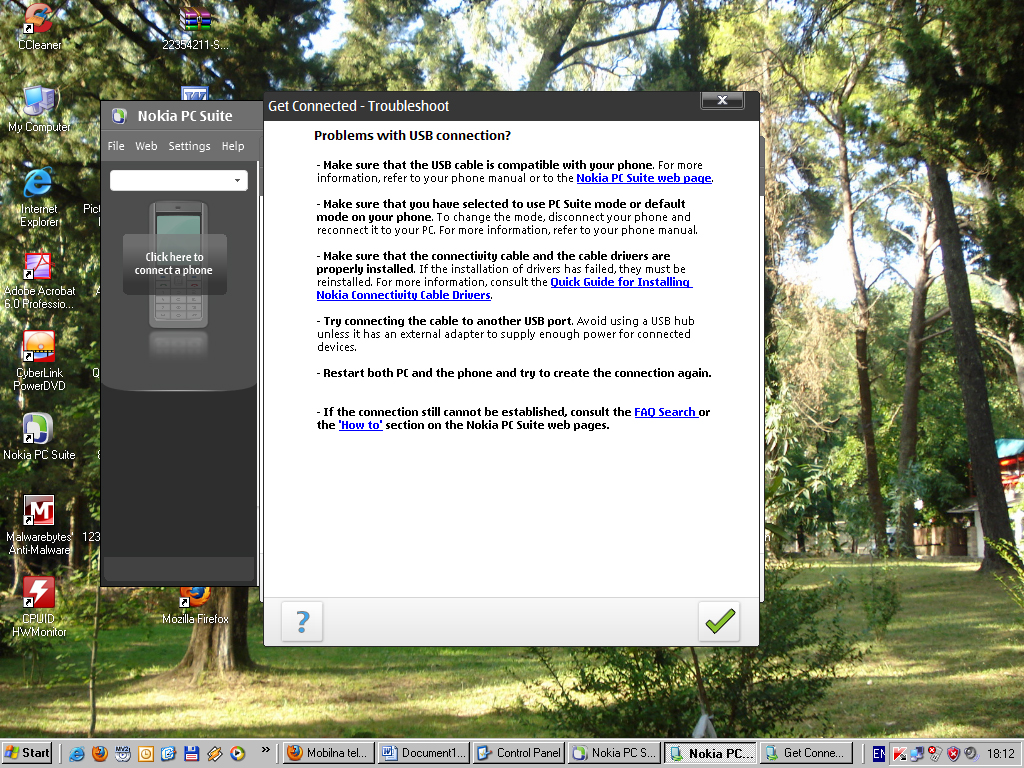Launch CPUID HWMonitor desktop shortcut

pyautogui.click(x=39, y=606)
